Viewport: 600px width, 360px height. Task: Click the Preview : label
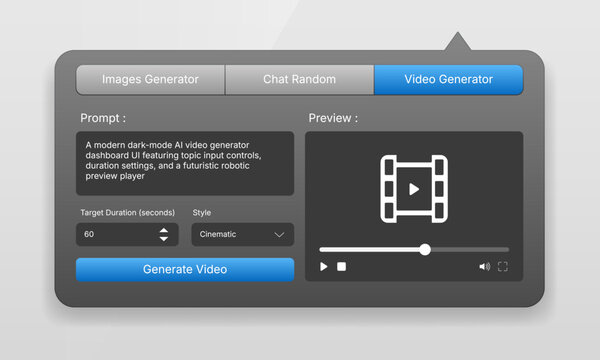tap(333, 118)
